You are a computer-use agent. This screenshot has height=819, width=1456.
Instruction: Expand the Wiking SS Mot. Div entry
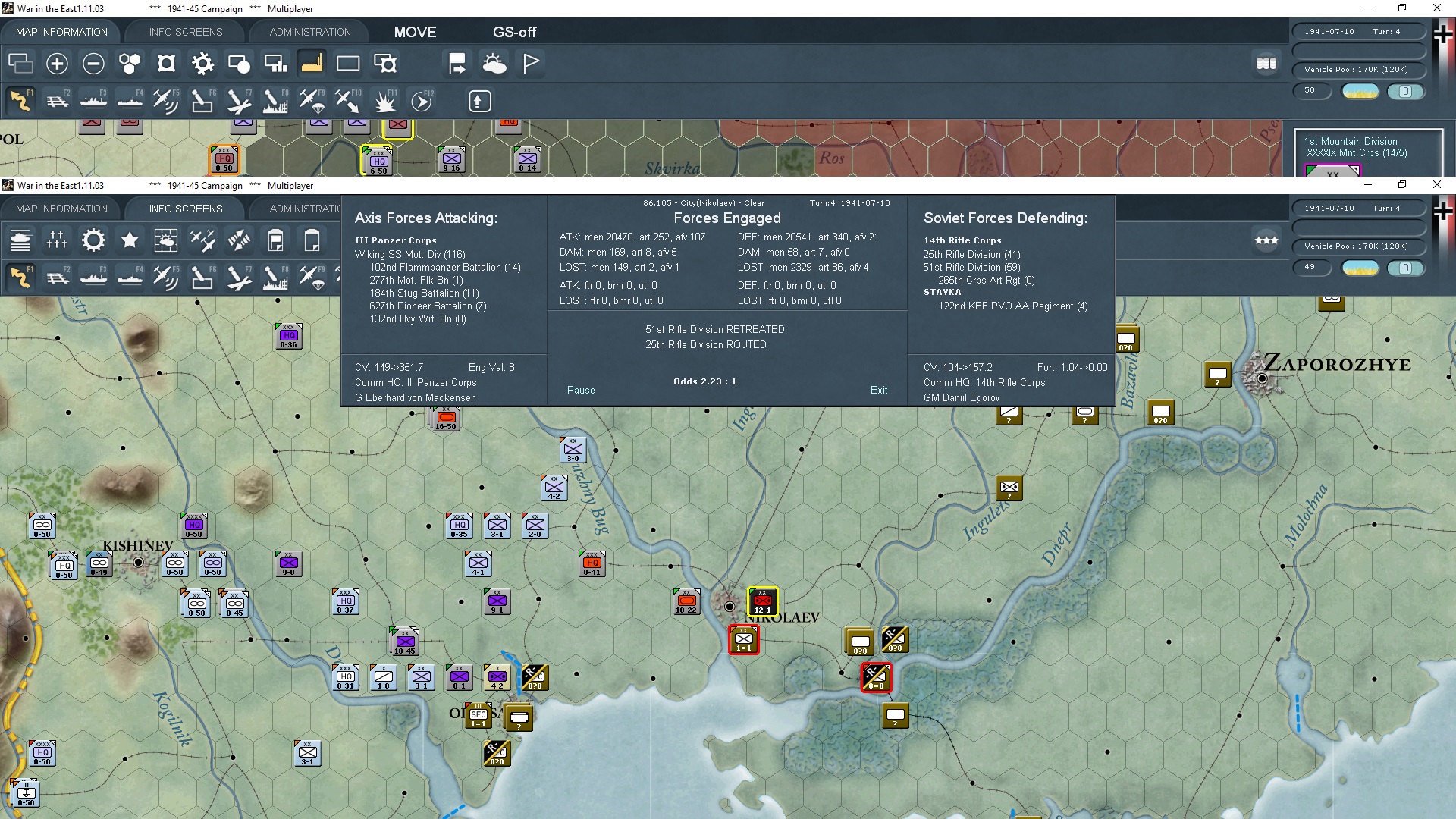(409, 254)
